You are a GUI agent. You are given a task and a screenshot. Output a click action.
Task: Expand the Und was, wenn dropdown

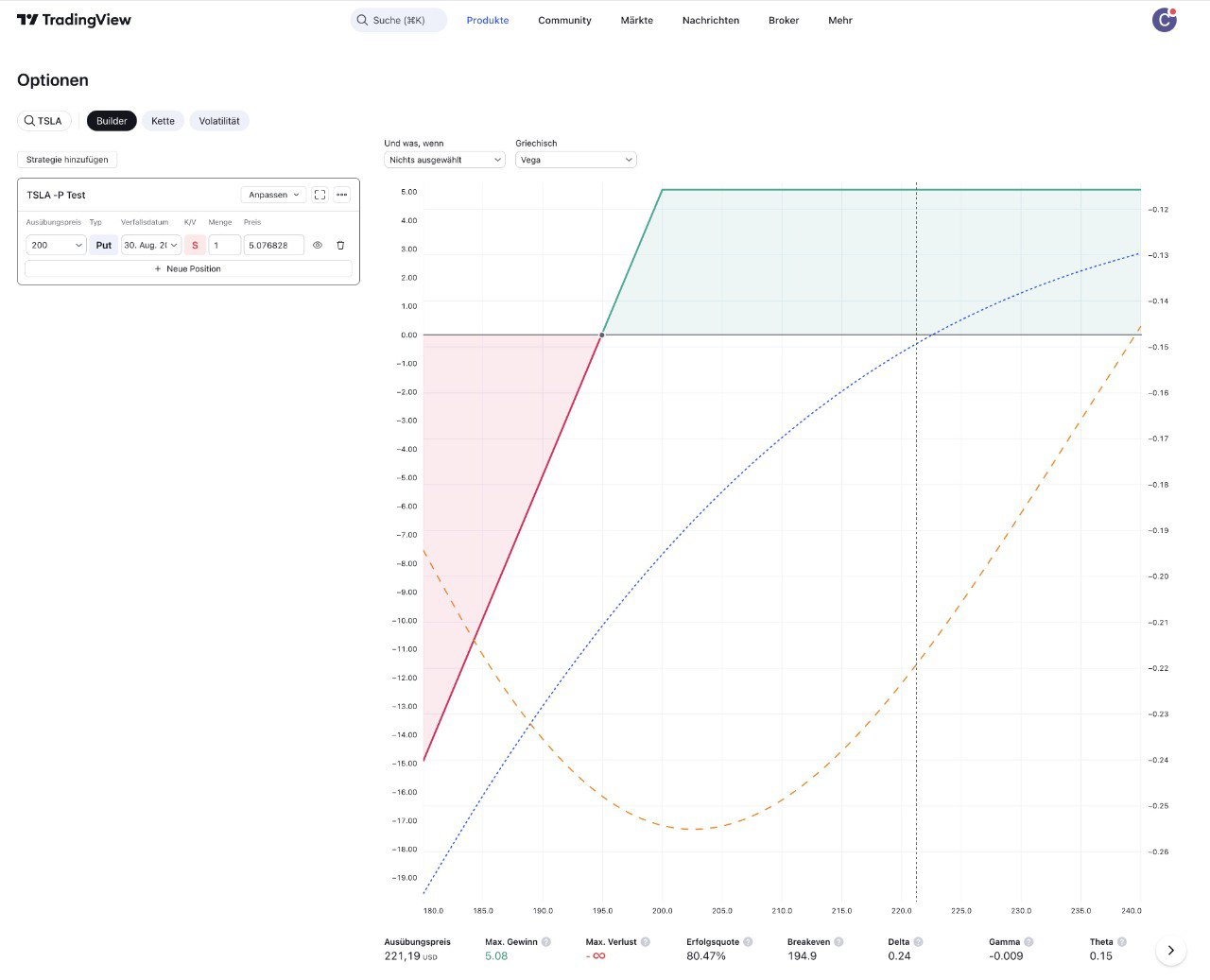pyautogui.click(x=445, y=160)
